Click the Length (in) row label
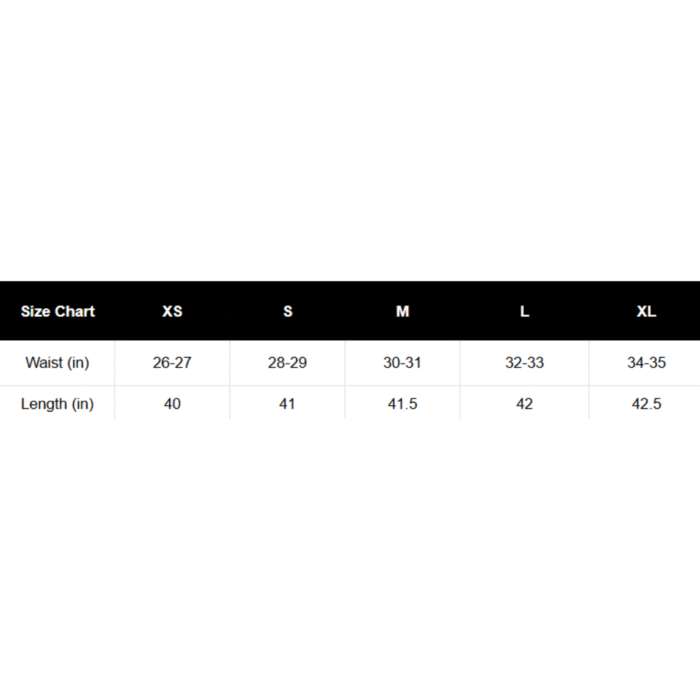Image resolution: width=700 pixels, height=700 pixels. (x=57, y=404)
